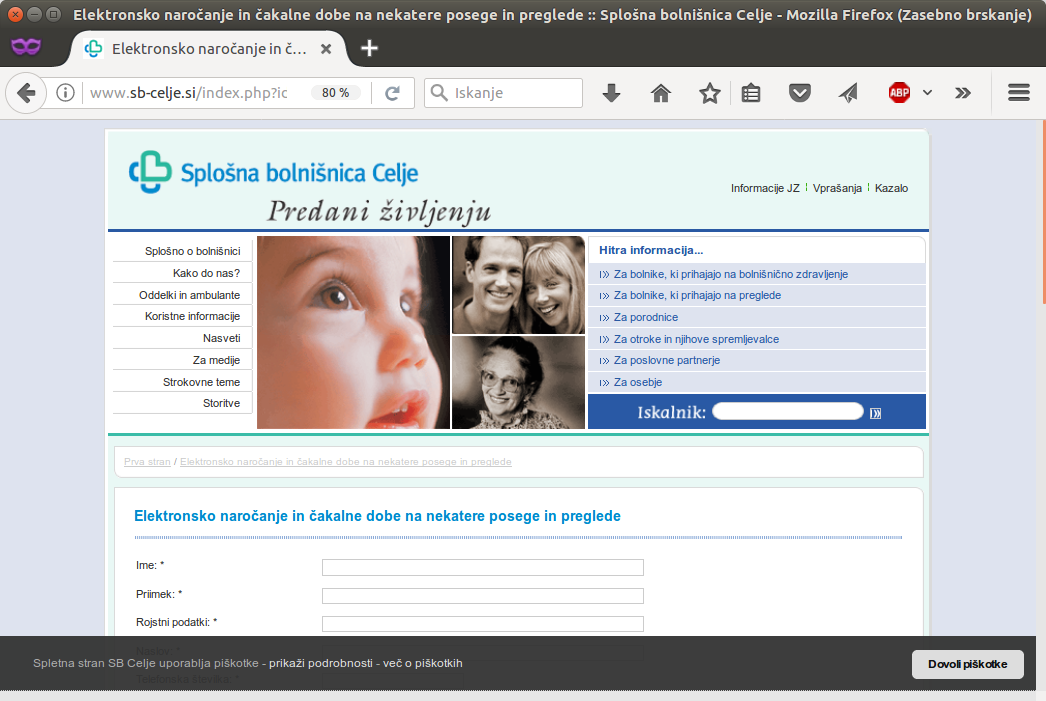The width and height of the screenshot is (1046, 701).
Task: Save page to Pocket icon
Action: point(799,93)
